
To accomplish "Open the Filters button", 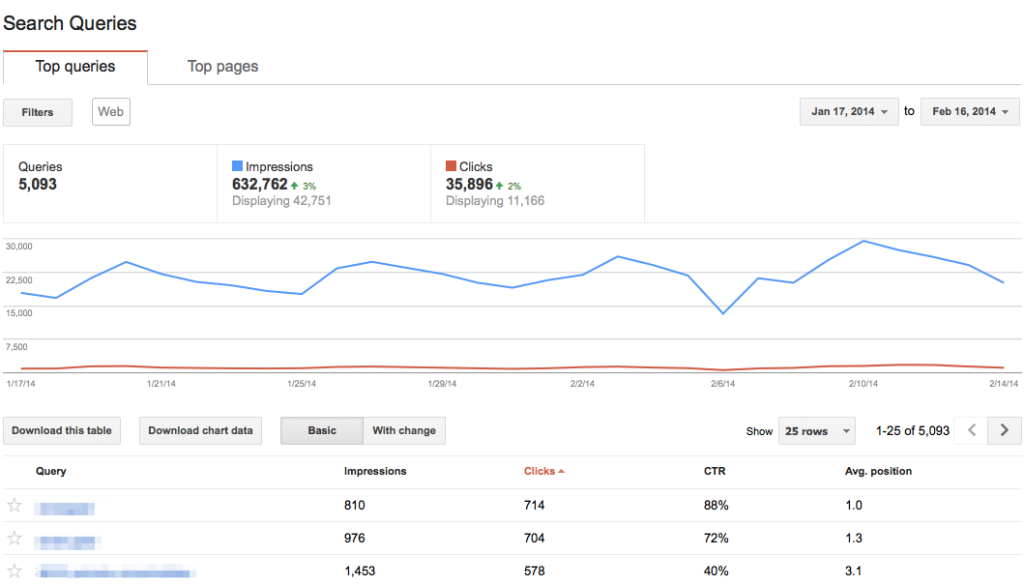I will pyautogui.click(x=37, y=112).
